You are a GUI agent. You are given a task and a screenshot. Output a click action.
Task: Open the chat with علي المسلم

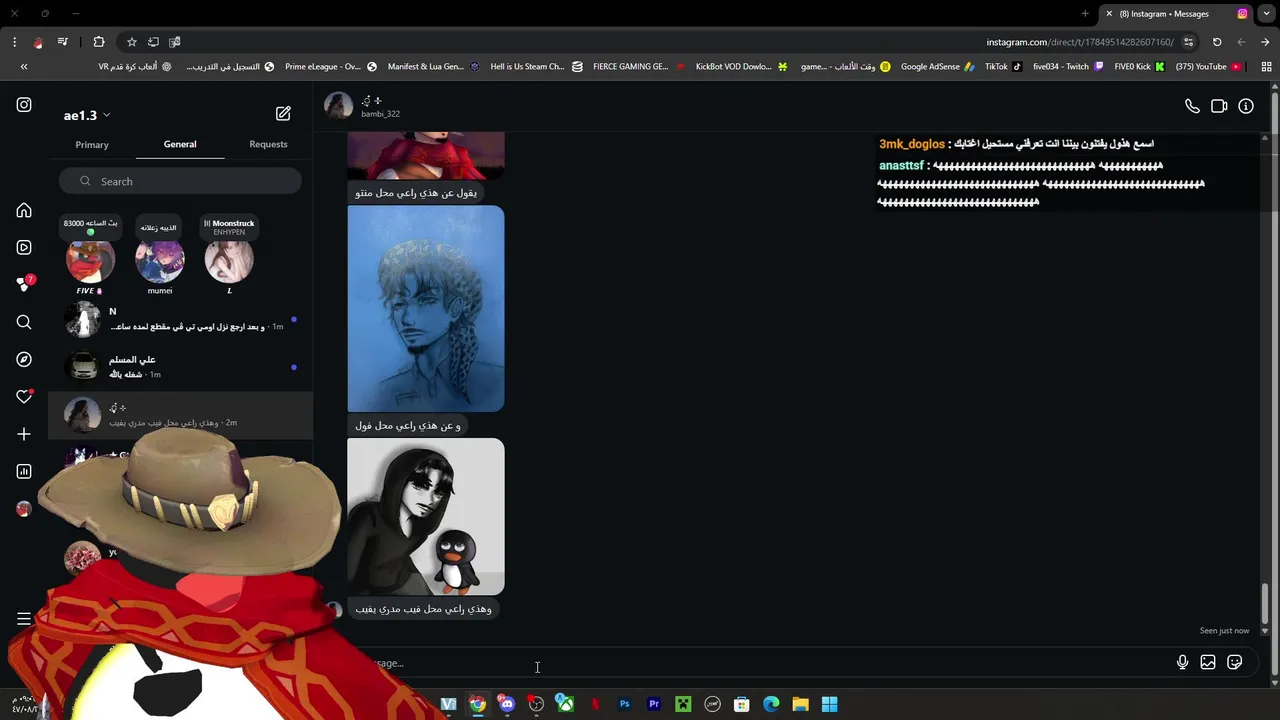tap(180, 367)
